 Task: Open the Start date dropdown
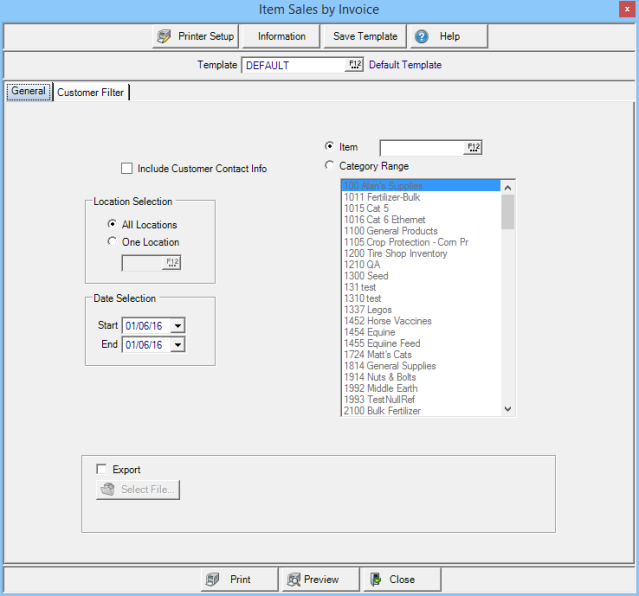[178, 325]
